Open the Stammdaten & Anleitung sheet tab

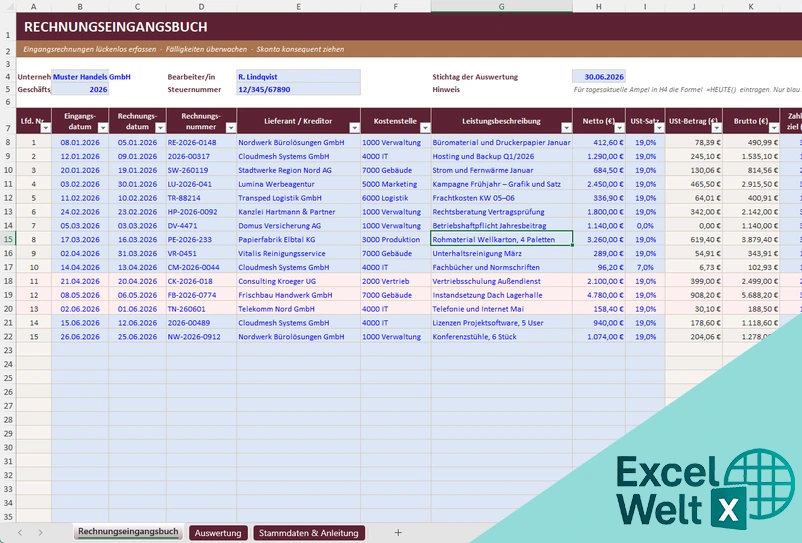(x=309, y=533)
